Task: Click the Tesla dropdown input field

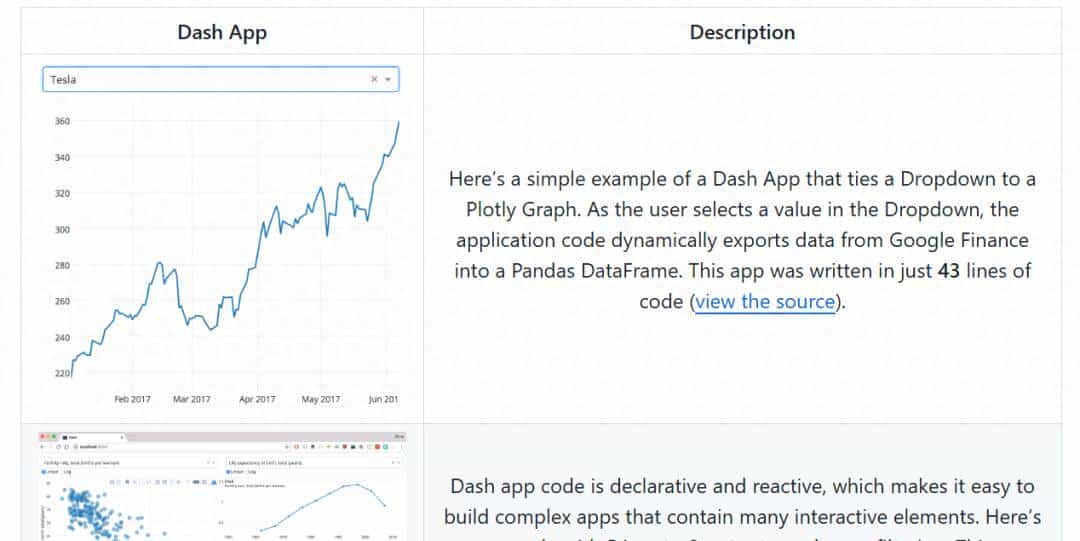Action: [200, 79]
